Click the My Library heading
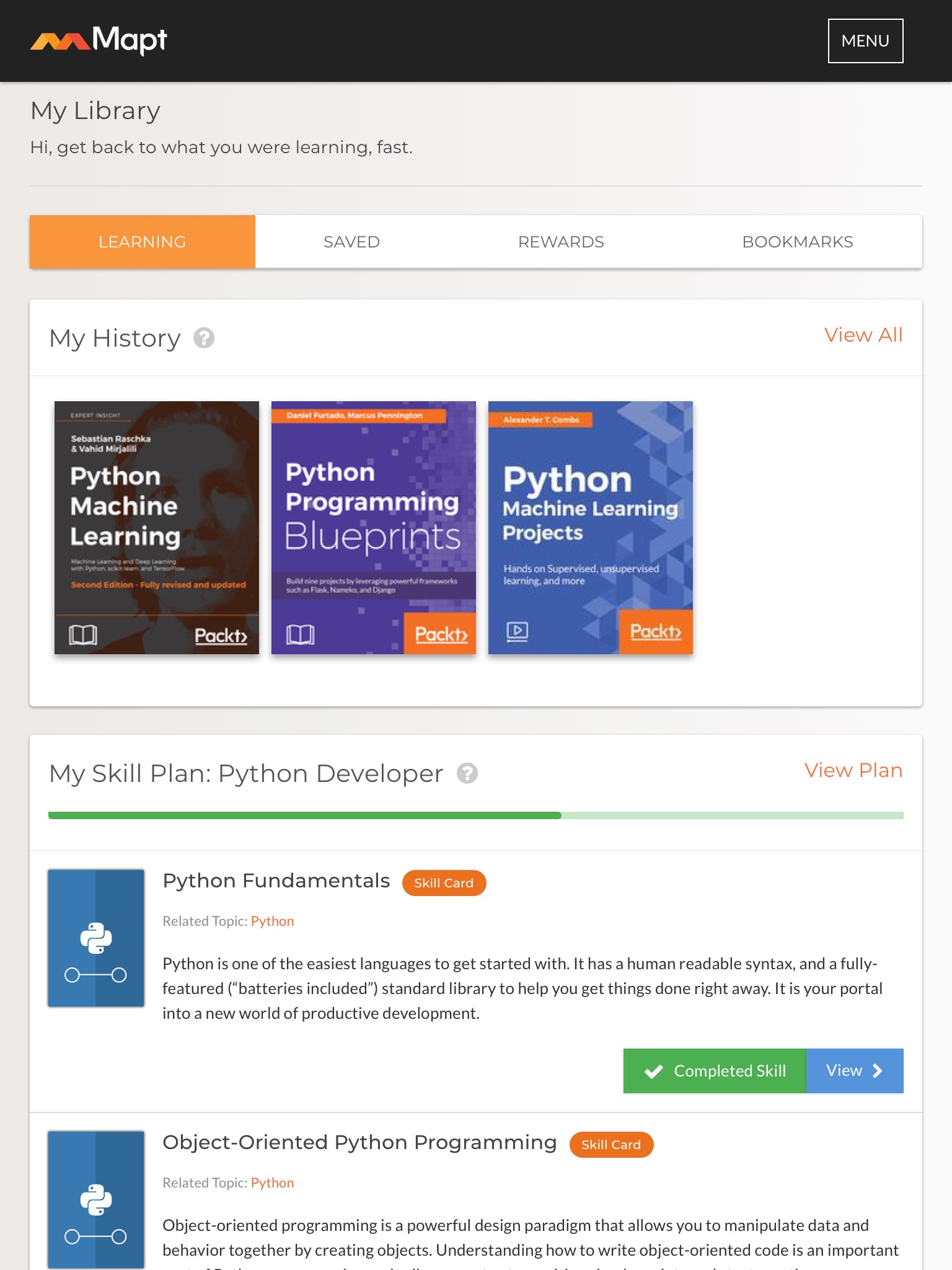Image resolution: width=952 pixels, height=1270 pixels. coord(95,111)
